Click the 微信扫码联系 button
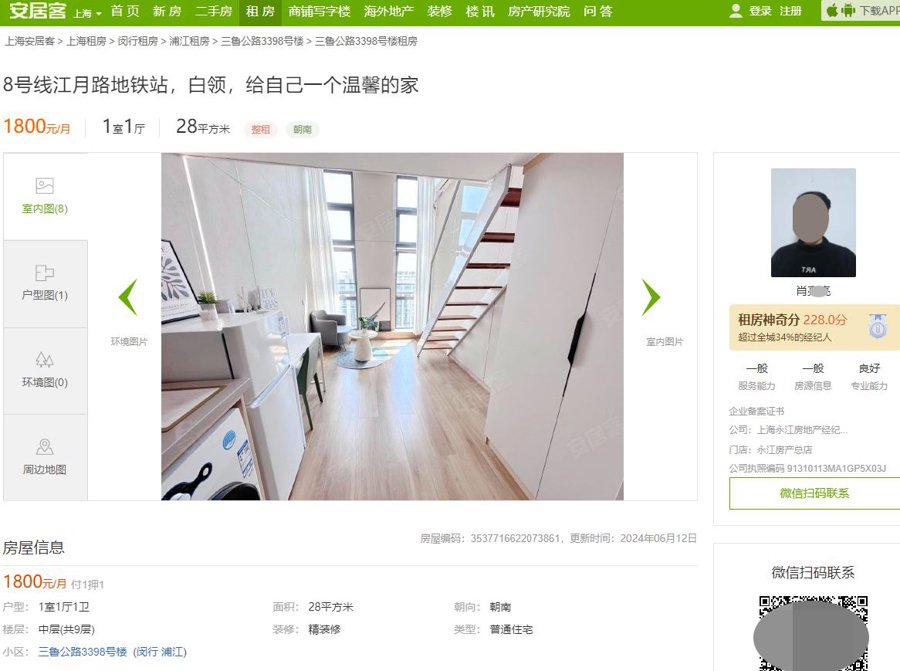900x671 pixels. click(814, 493)
